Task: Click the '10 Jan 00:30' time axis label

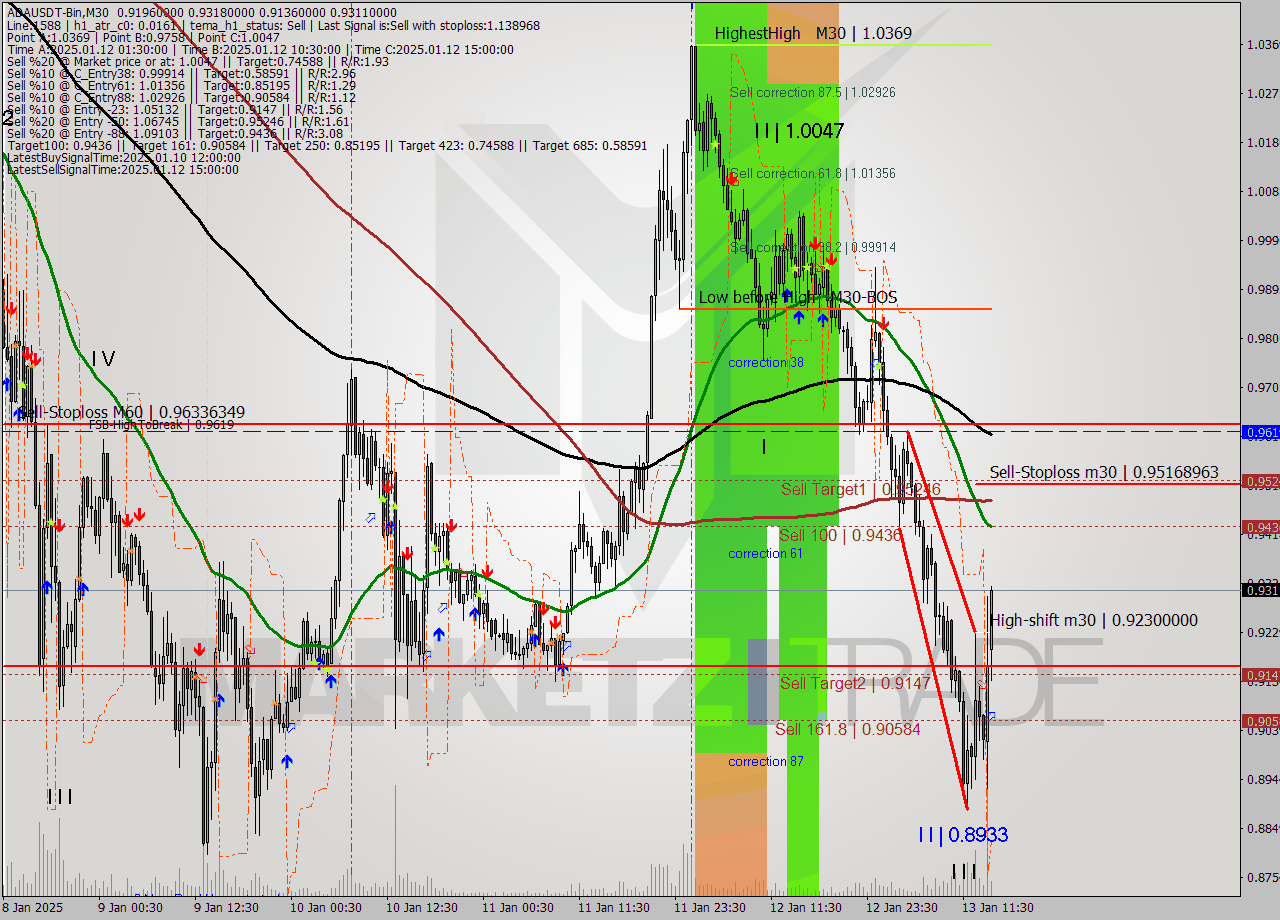Action: point(324,907)
